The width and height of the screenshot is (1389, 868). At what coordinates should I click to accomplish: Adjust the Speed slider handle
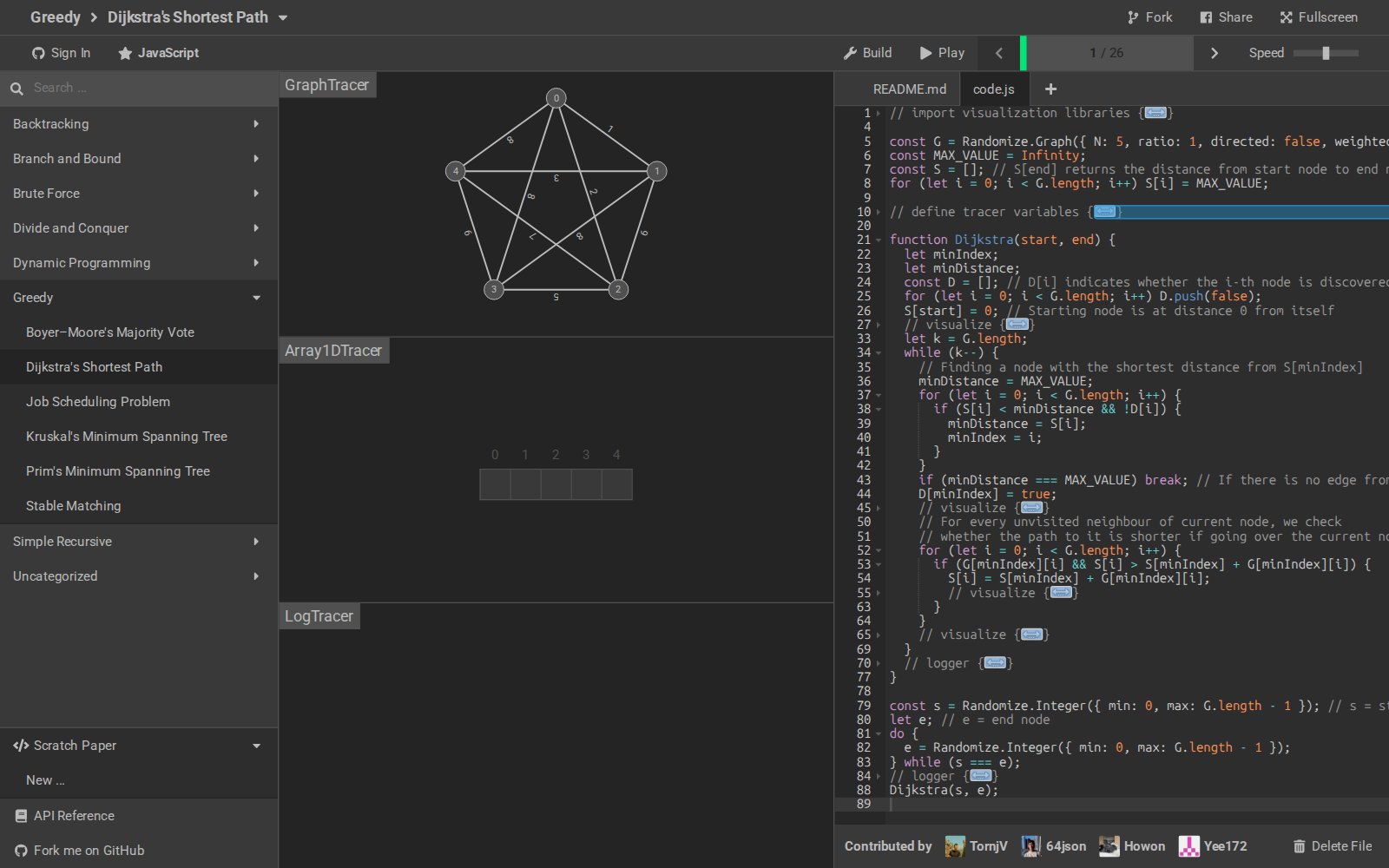pyautogui.click(x=1326, y=53)
